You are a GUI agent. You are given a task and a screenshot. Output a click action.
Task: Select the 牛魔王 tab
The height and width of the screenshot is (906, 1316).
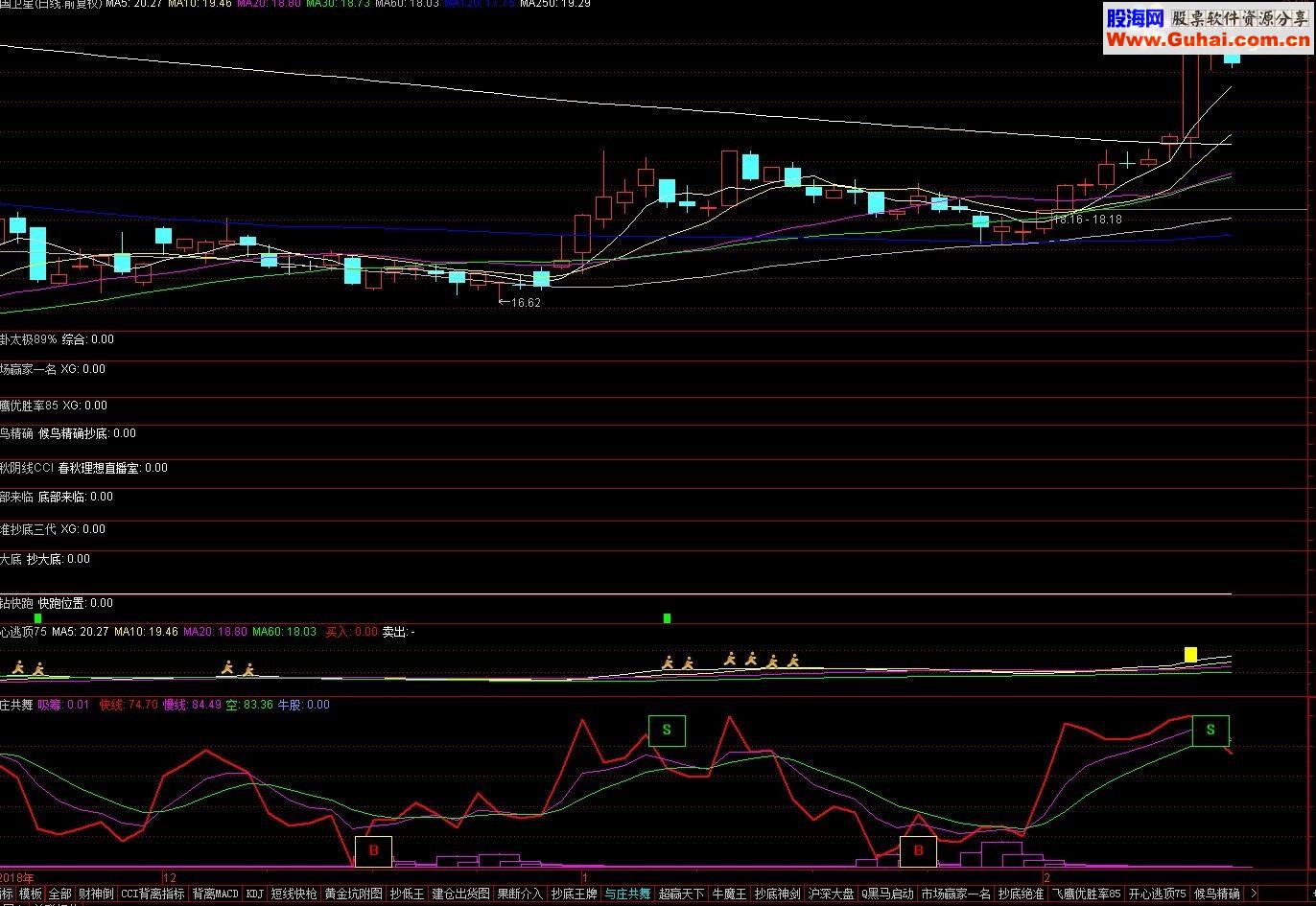point(729,894)
